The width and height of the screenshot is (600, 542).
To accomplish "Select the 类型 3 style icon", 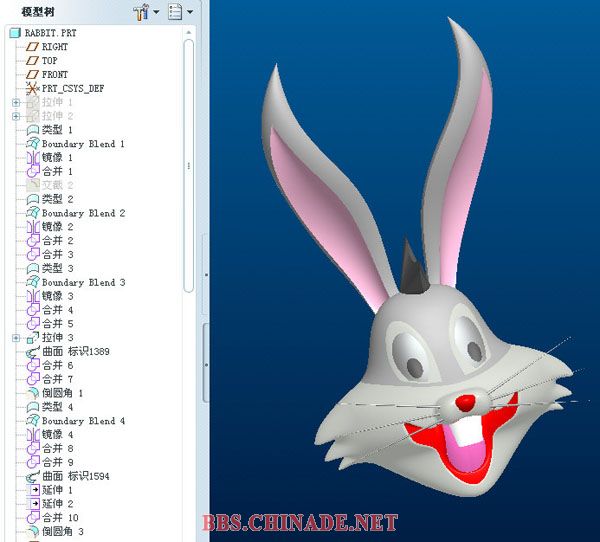I will 33,268.
